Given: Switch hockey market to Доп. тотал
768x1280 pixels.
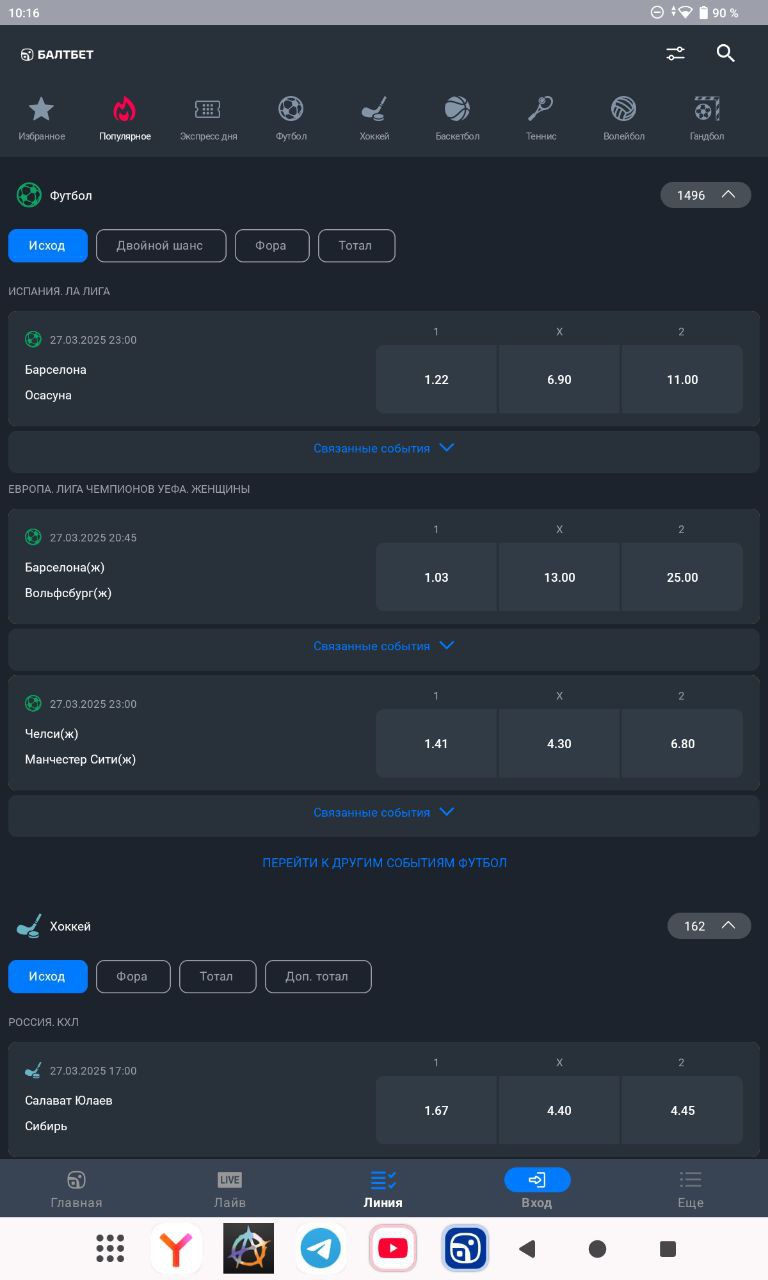Looking at the screenshot, I should 318,977.
